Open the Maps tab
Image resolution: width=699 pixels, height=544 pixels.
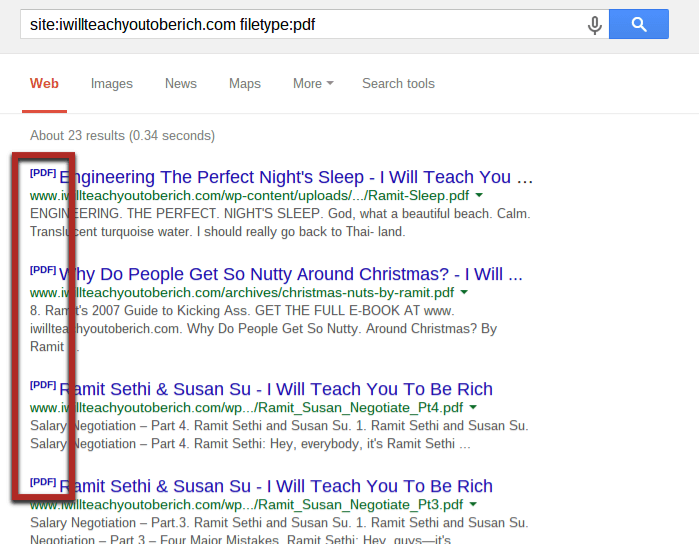(x=245, y=83)
